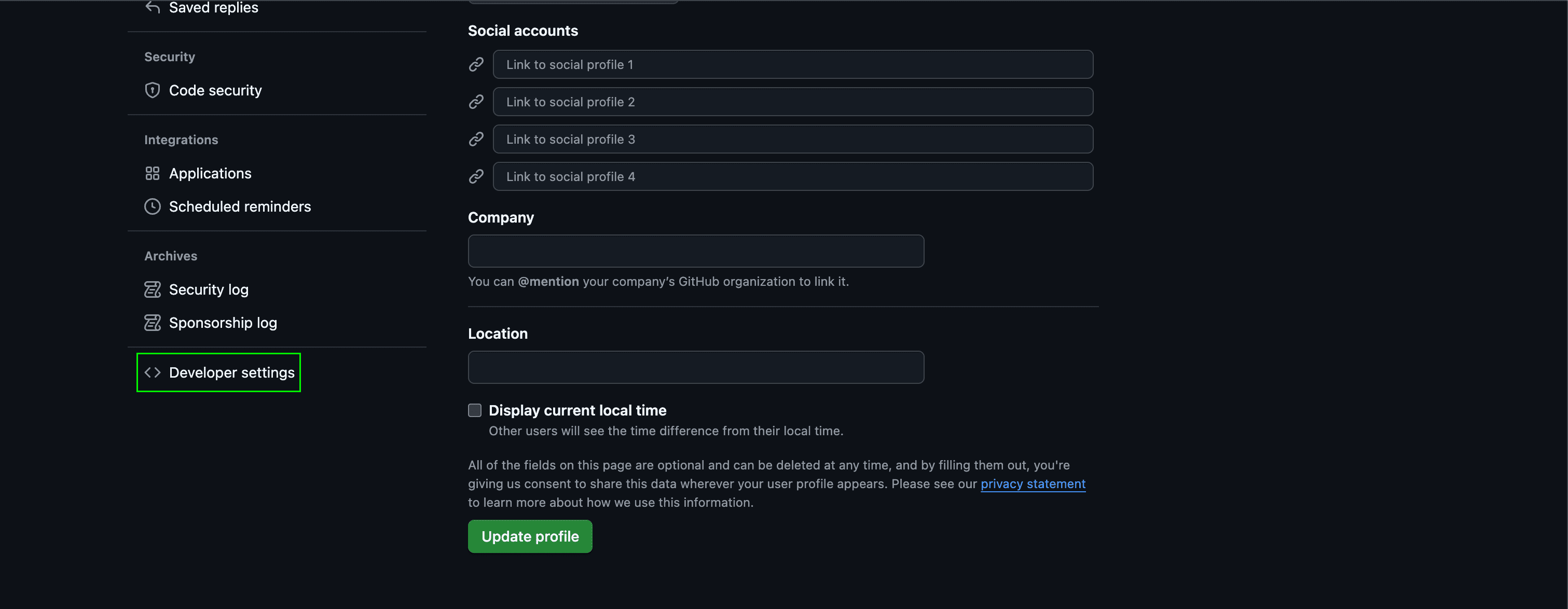Enable Display current local time checkbox

tap(475, 410)
